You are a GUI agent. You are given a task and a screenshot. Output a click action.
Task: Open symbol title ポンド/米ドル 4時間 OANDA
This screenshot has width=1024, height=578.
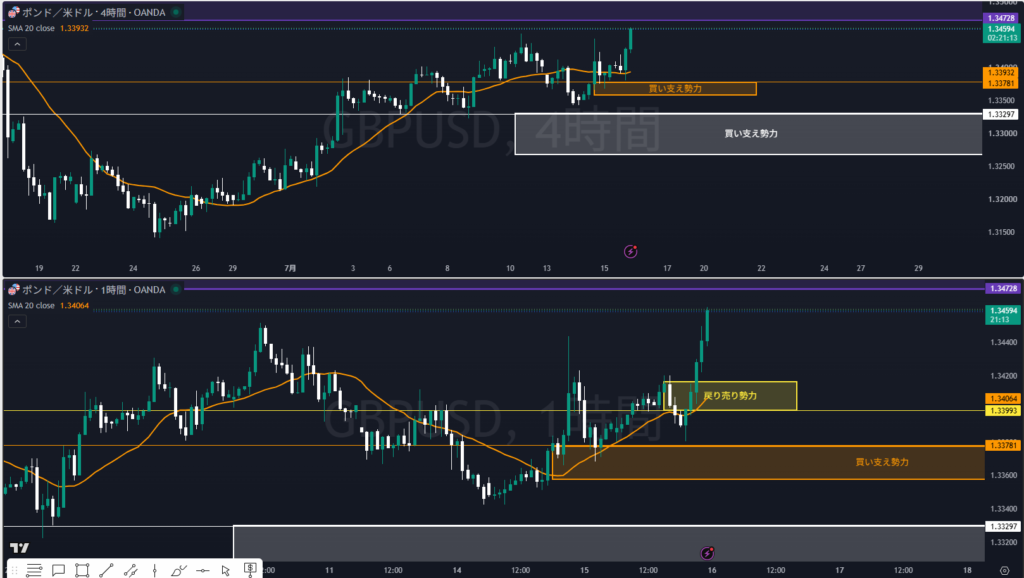click(93, 12)
